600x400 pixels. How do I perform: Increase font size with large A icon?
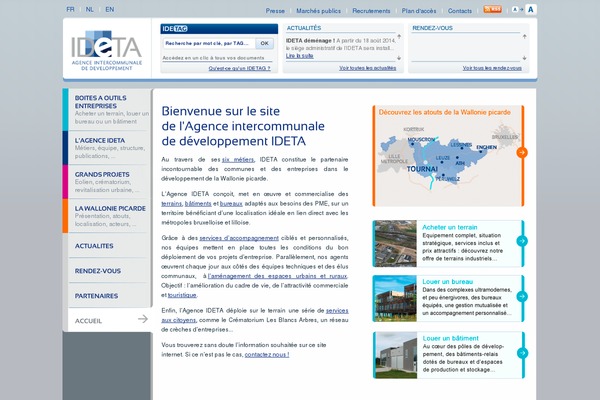point(530,10)
